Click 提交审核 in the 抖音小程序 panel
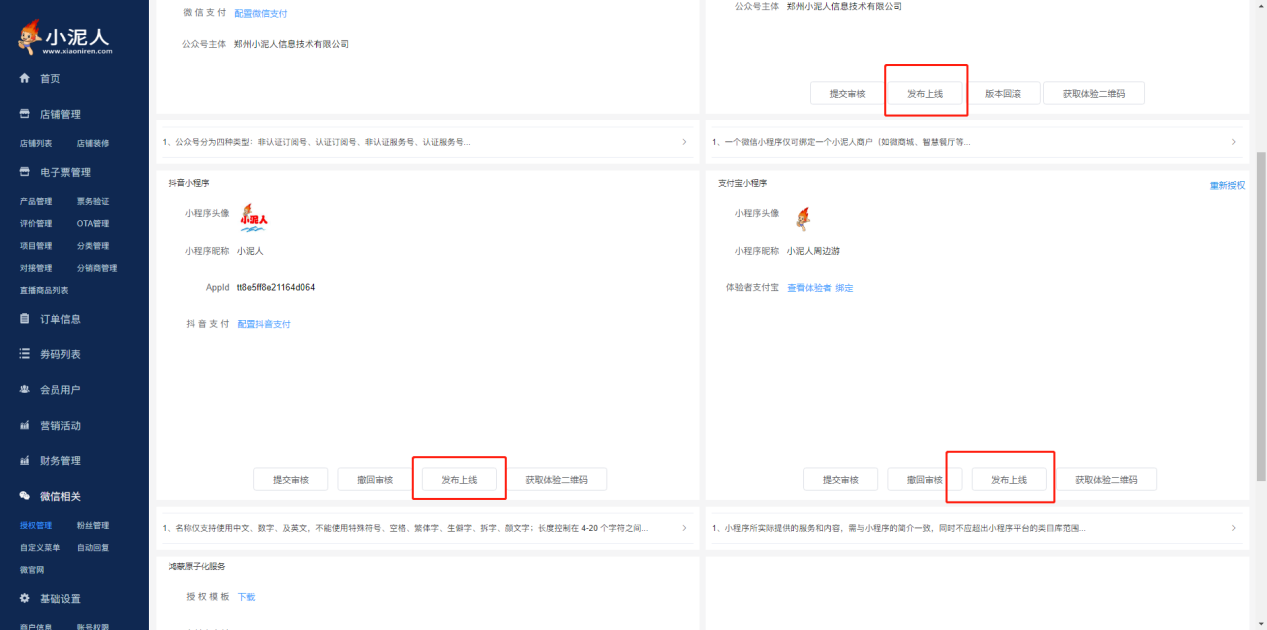Screen dimensions: 1267x630 (291, 480)
